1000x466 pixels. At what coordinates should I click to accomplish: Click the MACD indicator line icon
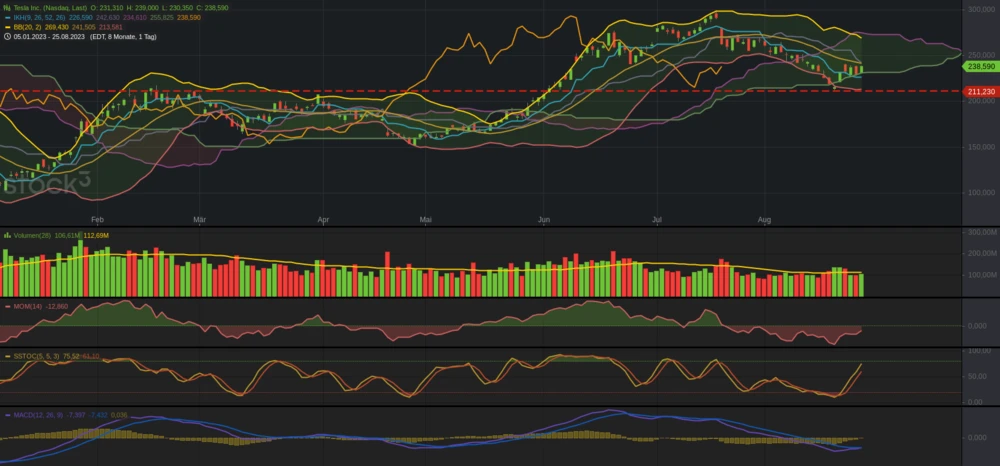click(7, 413)
